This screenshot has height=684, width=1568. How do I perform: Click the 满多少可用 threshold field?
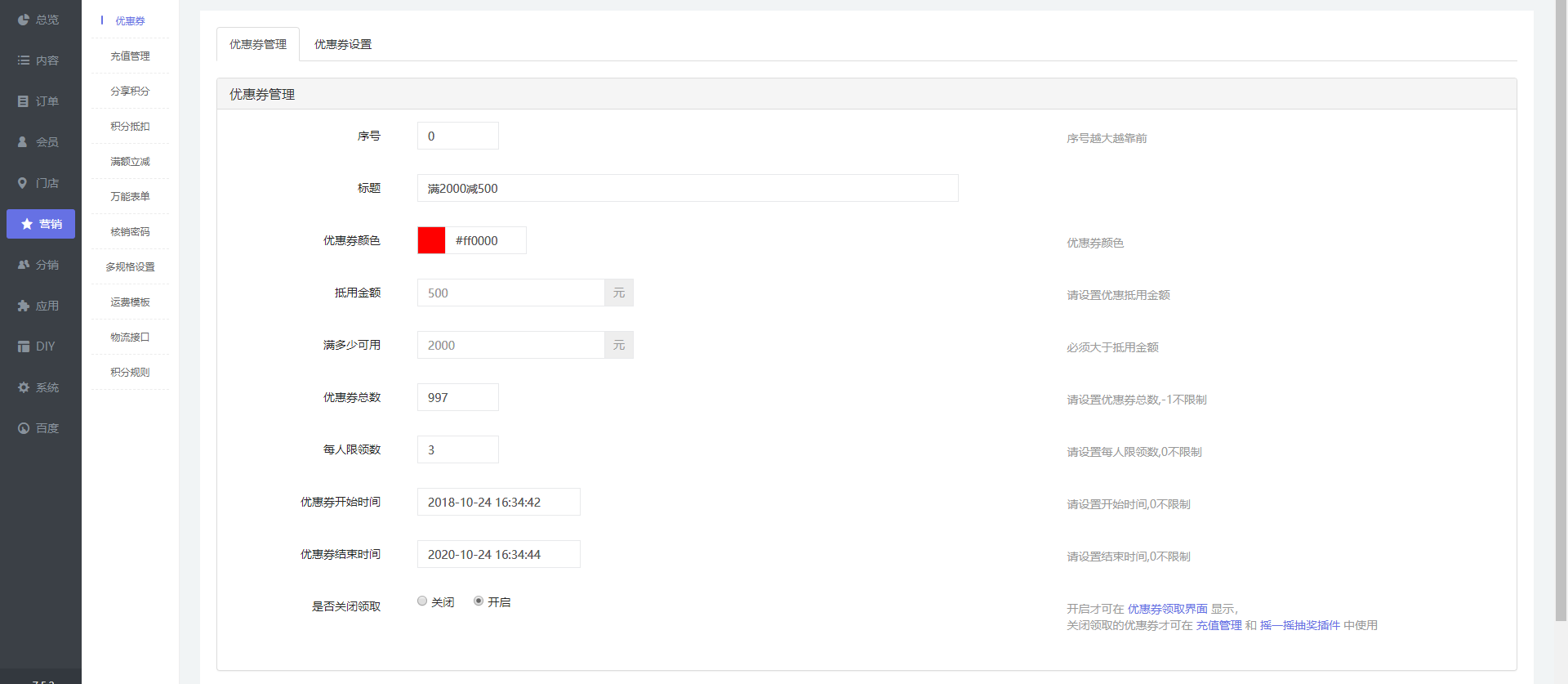511,345
